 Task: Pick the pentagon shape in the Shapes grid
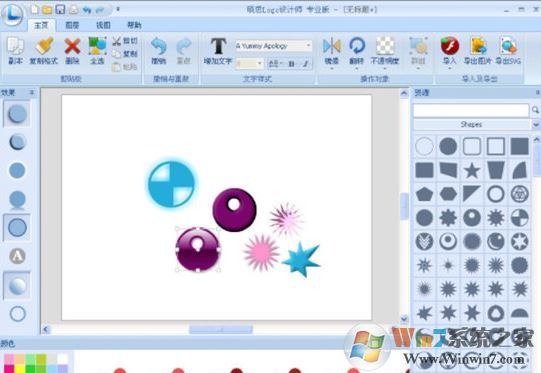tap(424, 194)
